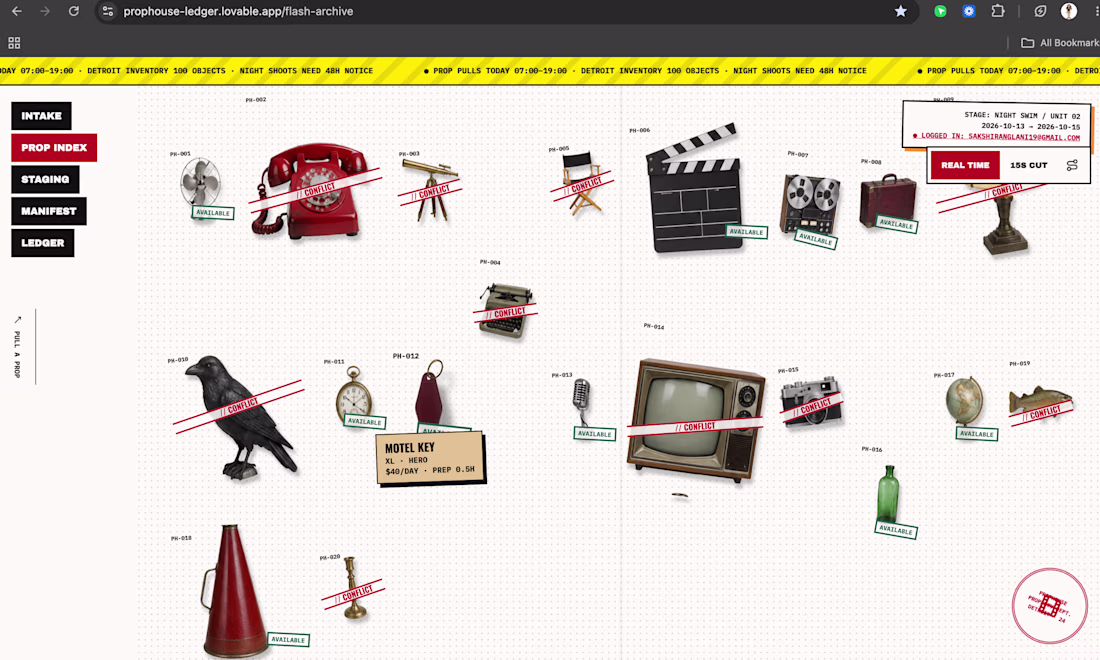Click the green extension icon
This screenshot has width=1100, height=660.
(940, 11)
